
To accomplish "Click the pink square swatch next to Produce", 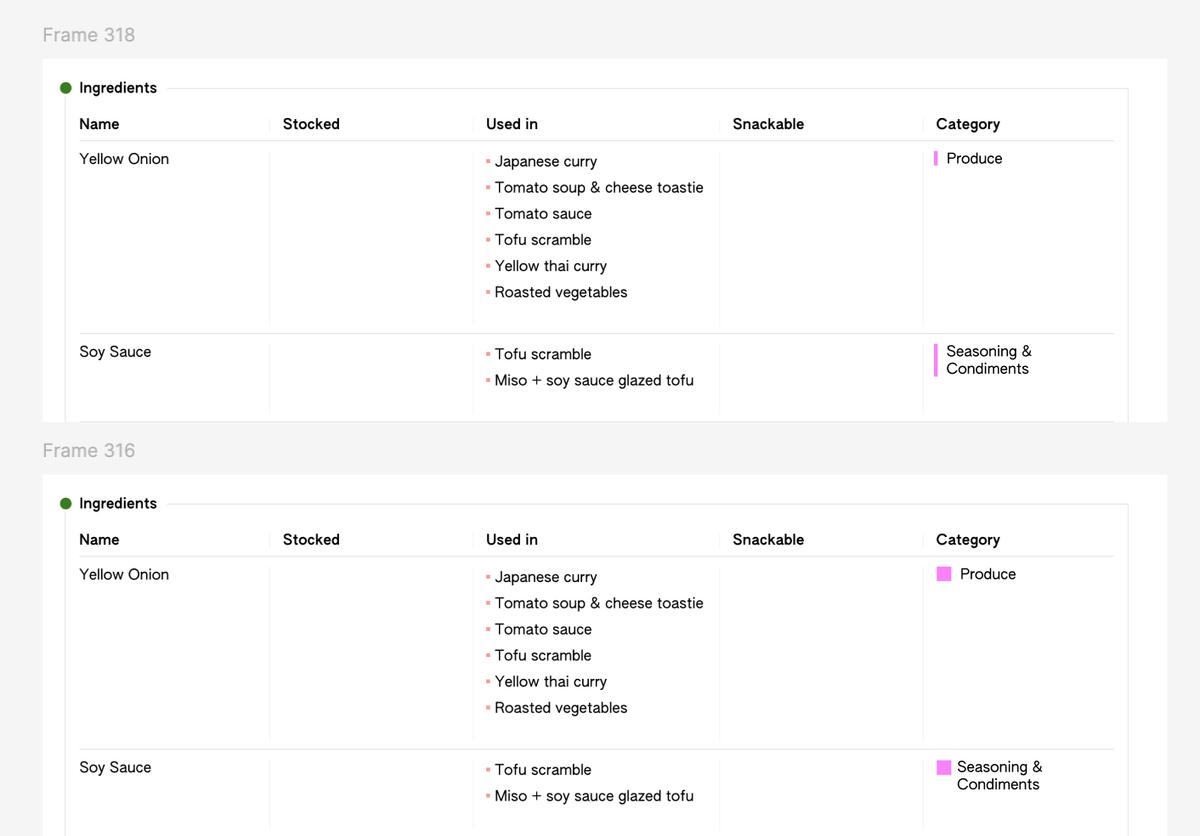I will click(944, 574).
